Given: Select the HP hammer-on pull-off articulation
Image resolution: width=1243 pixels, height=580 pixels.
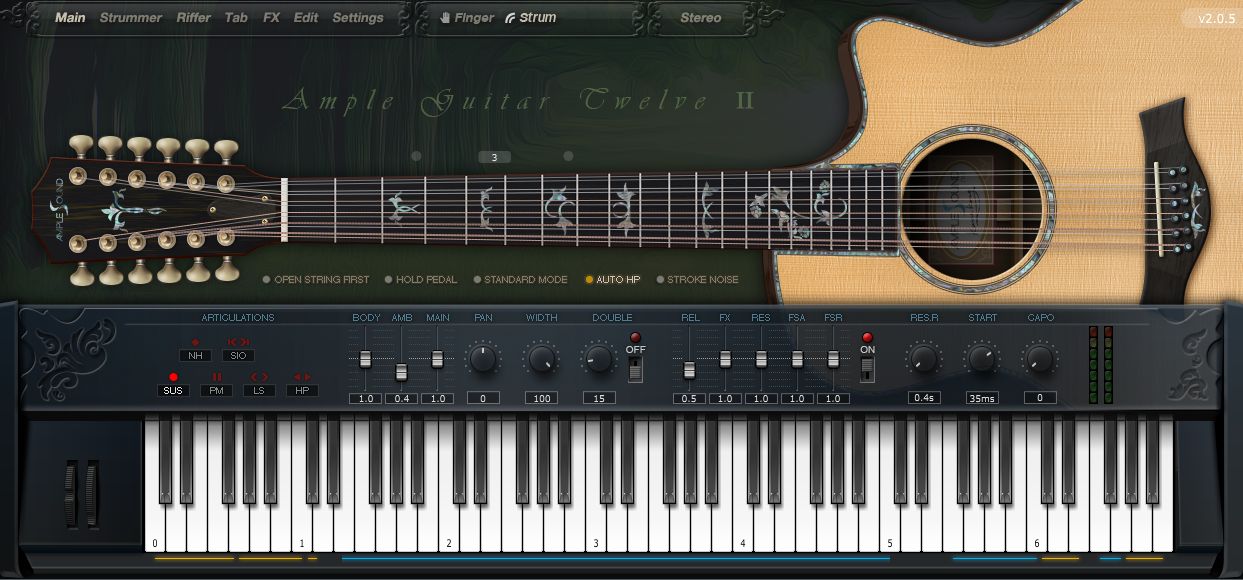Looking at the screenshot, I should pos(302,390).
